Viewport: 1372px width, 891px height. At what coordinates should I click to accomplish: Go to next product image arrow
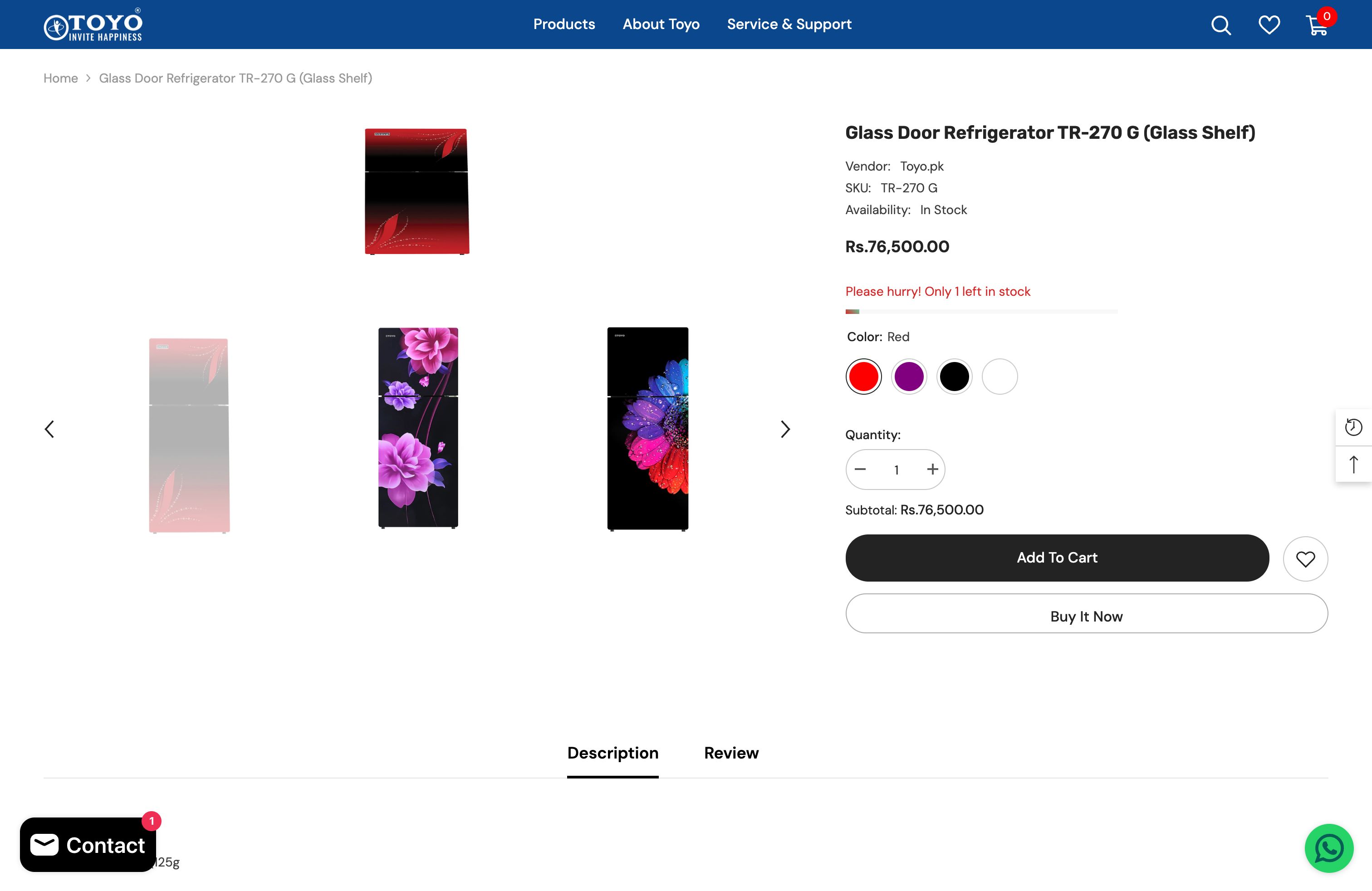(x=785, y=429)
